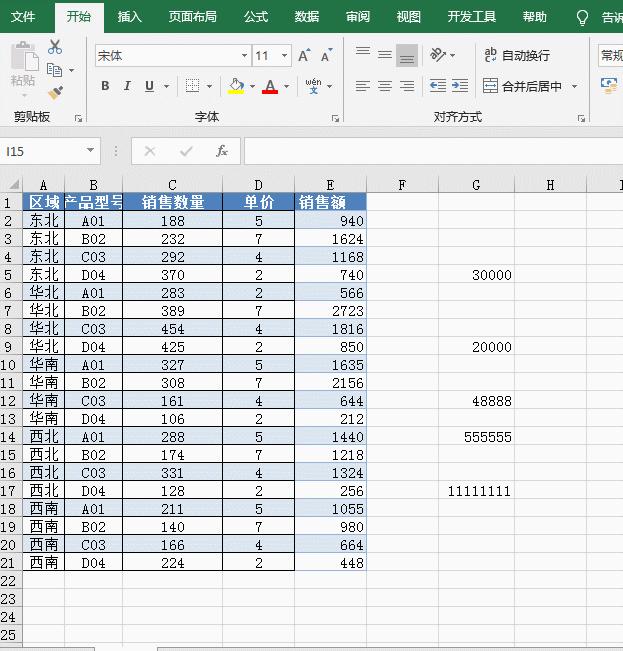Viewport: 623px width, 651px height.
Task: Open the Name Box dropdown arrow
Action: point(90,150)
